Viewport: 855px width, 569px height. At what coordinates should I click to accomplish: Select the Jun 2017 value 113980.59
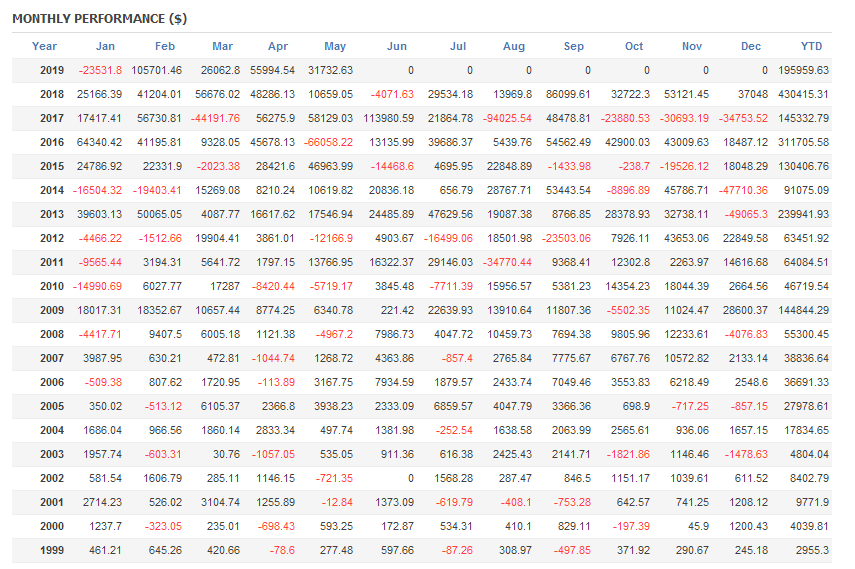(x=387, y=118)
